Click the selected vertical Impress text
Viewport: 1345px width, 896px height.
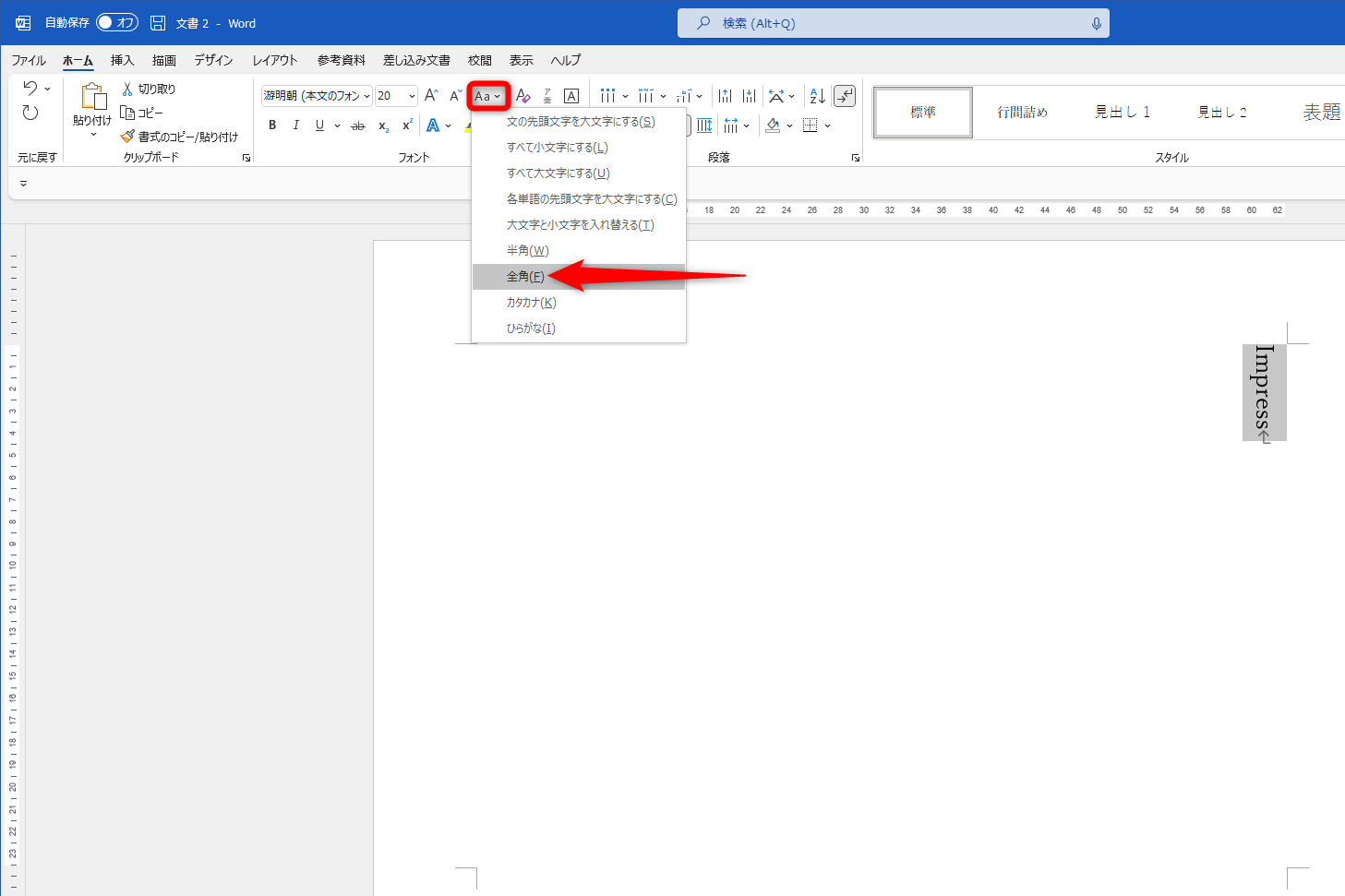pos(1264,393)
